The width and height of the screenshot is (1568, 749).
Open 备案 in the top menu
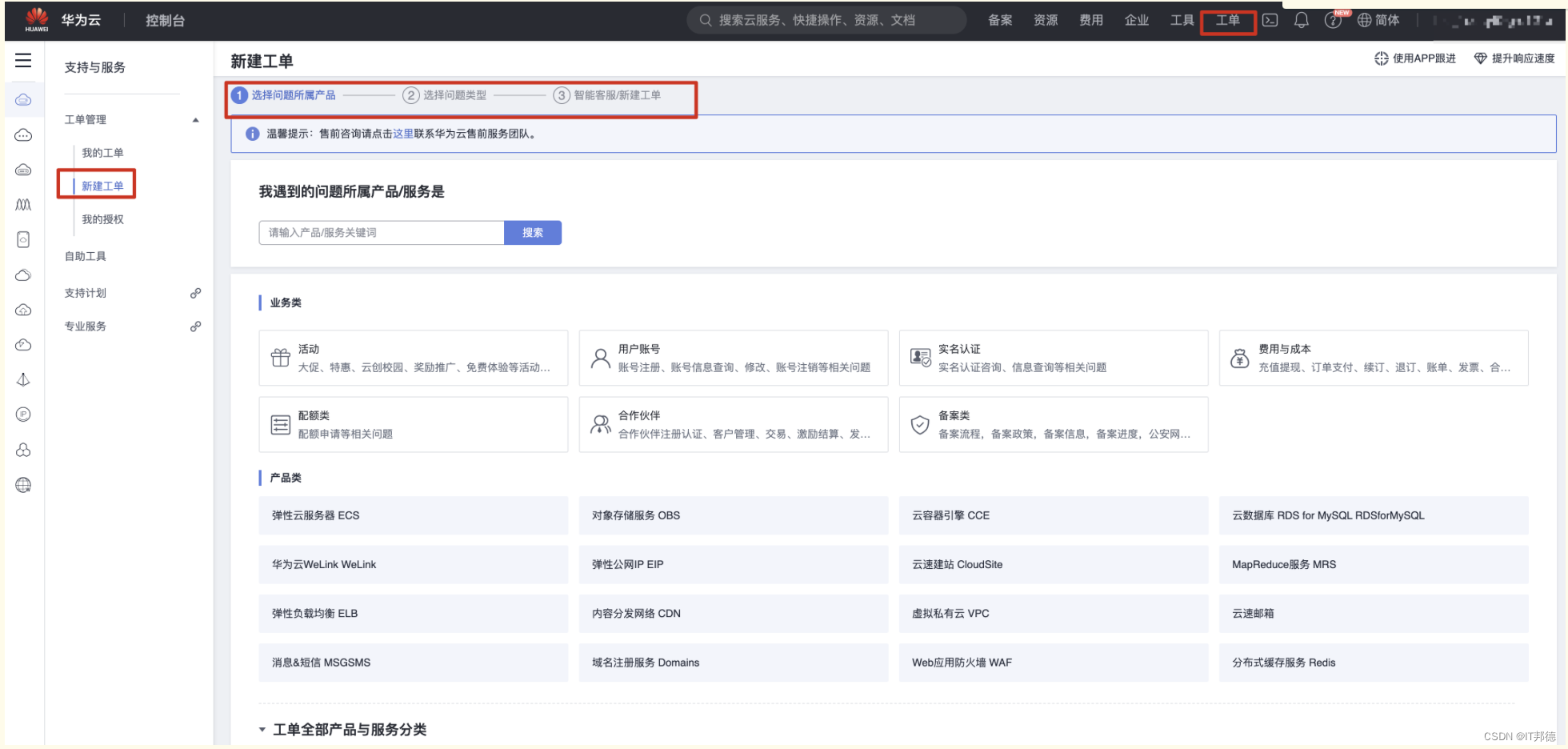(x=1000, y=20)
